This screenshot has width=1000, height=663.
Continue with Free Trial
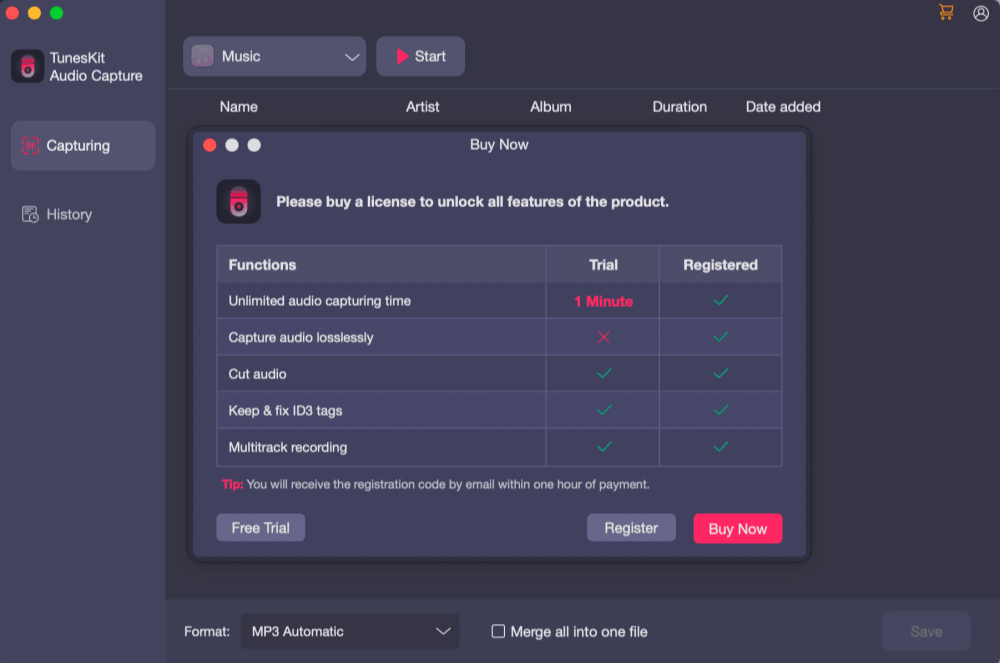[260, 527]
